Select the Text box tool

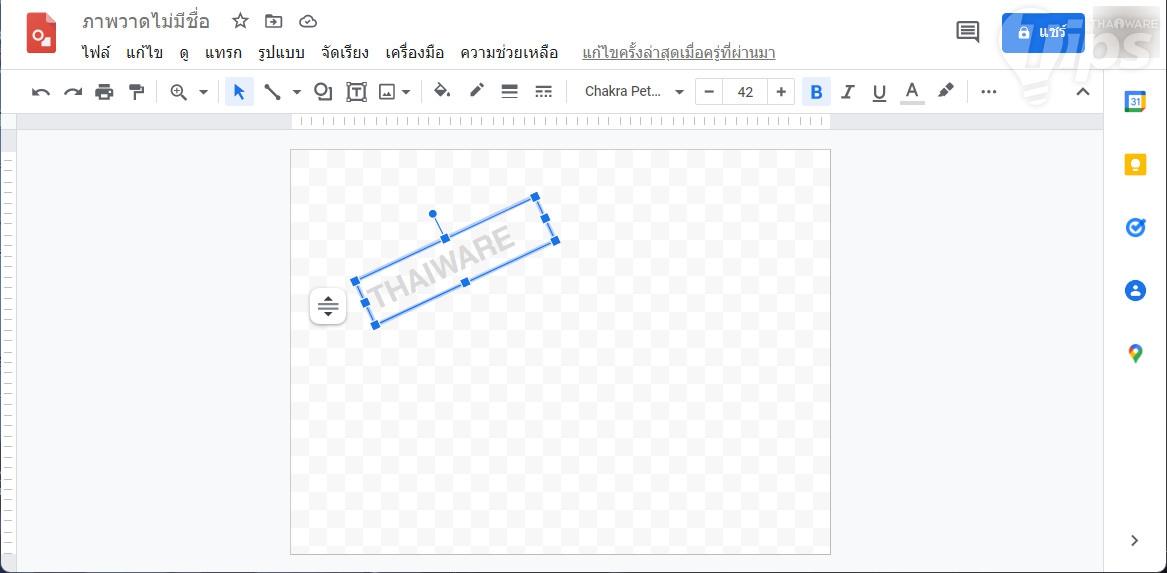357,92
